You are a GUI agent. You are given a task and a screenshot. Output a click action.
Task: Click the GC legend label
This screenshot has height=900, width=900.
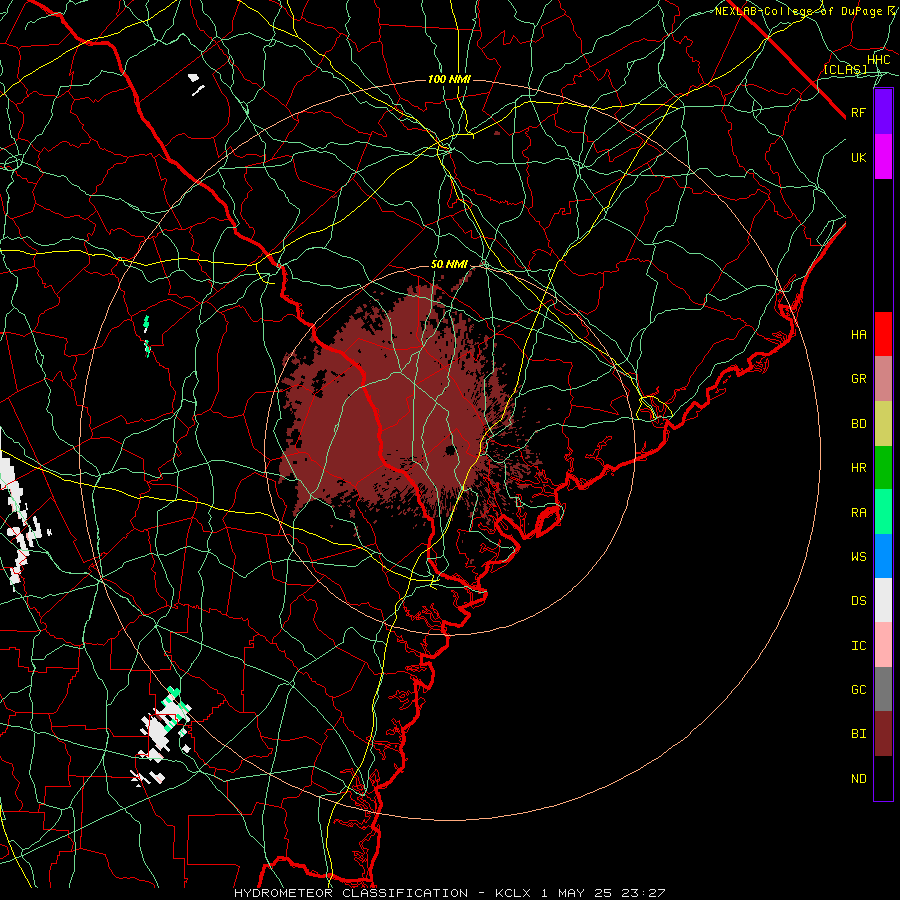[x=858, y=690]
